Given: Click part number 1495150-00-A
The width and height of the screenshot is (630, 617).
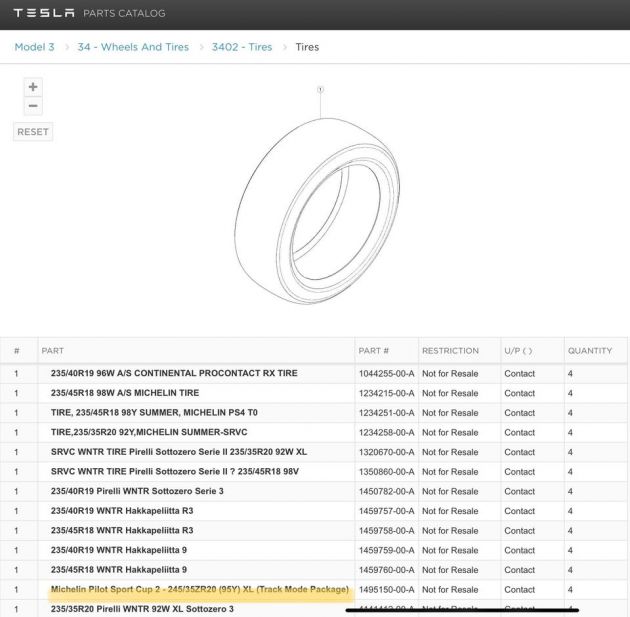Looking at the screenshot, I should point(387,590).
